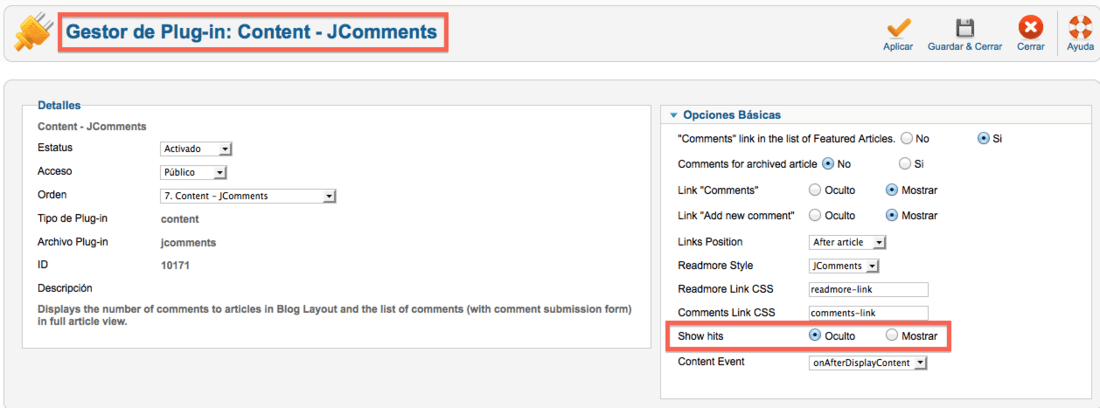Viewport: 1100px width, 408px height.
Task: Open the Links Position dropdown
Action: click(848, 243)
